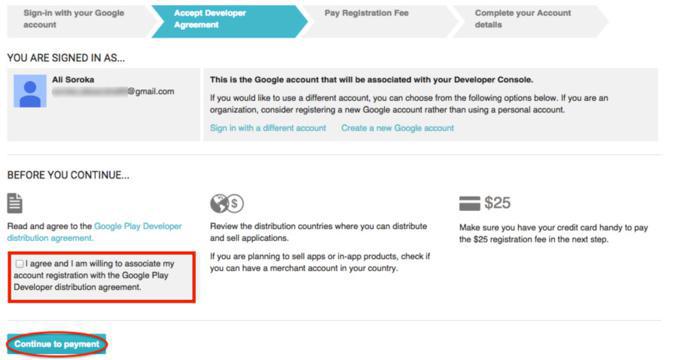Click Sign in with a different account

coord(268,128)
